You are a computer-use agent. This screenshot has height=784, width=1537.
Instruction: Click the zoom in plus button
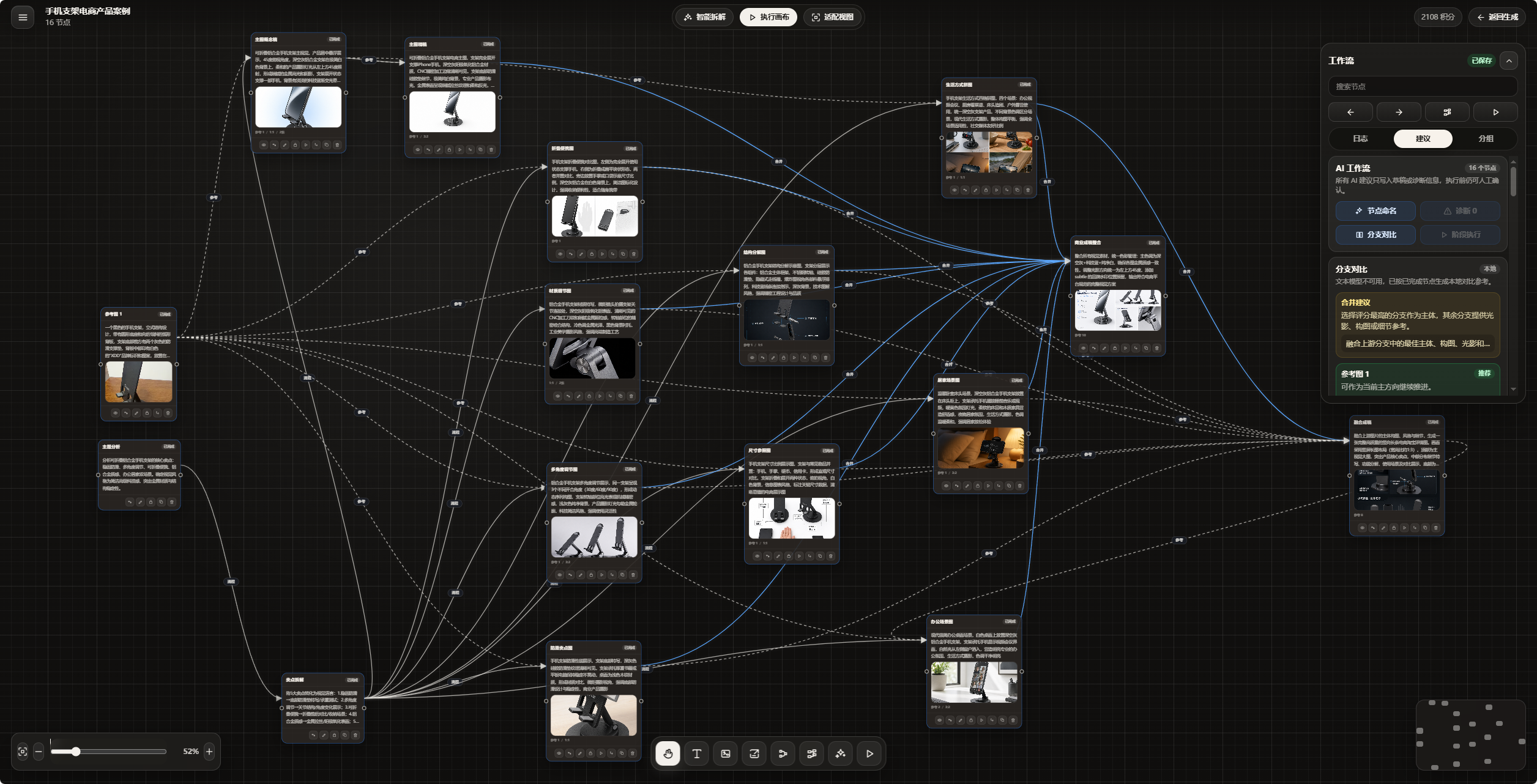pyautogui.click(x=209, y=752)
